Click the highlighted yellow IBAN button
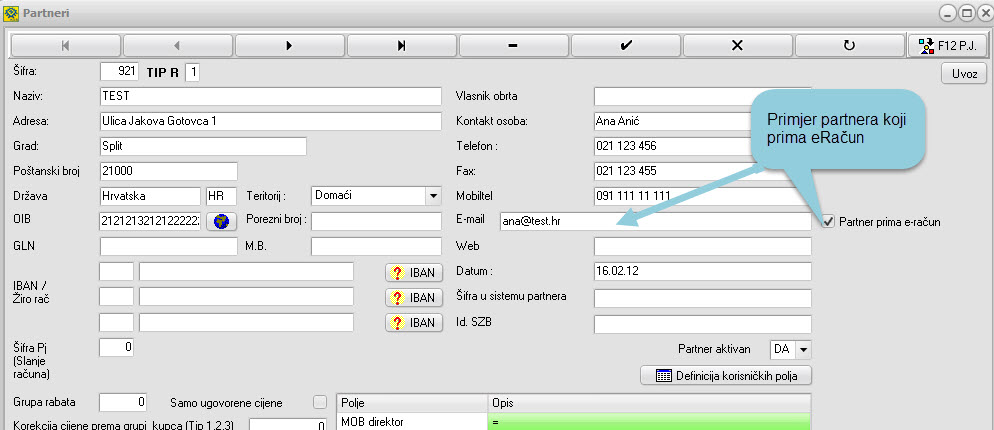 tap(412, 297)
